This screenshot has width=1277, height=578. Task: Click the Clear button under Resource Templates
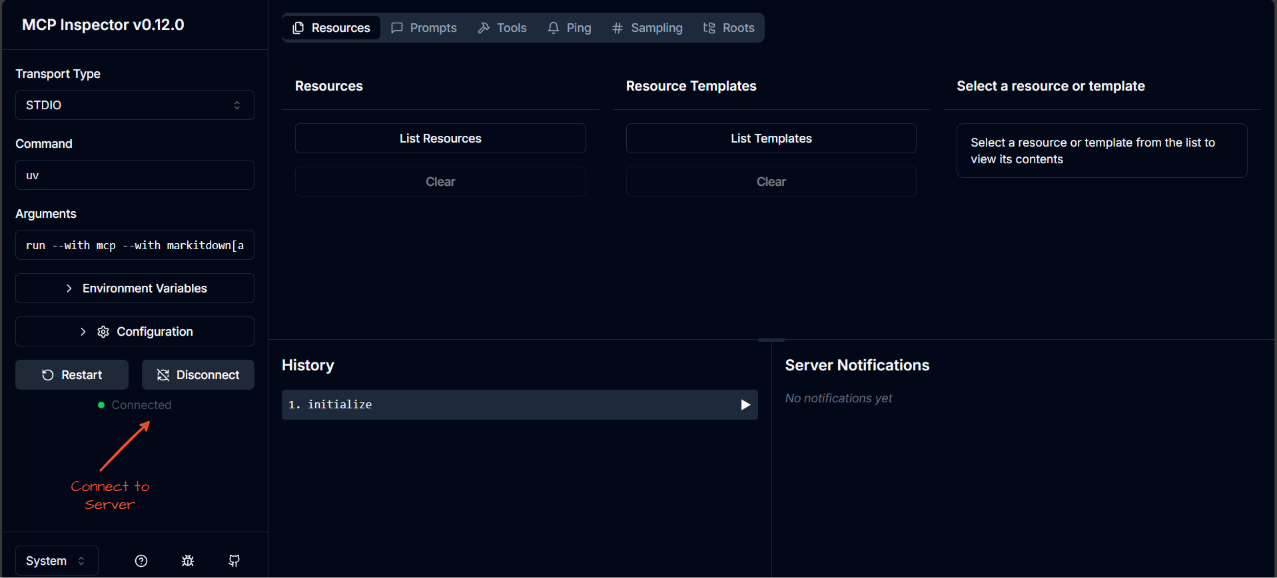click(x=771, y=181)
